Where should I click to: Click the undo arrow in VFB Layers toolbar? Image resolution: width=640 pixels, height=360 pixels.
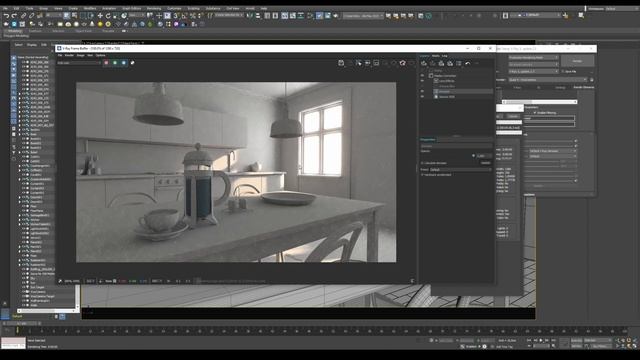[x=468, y=63]
